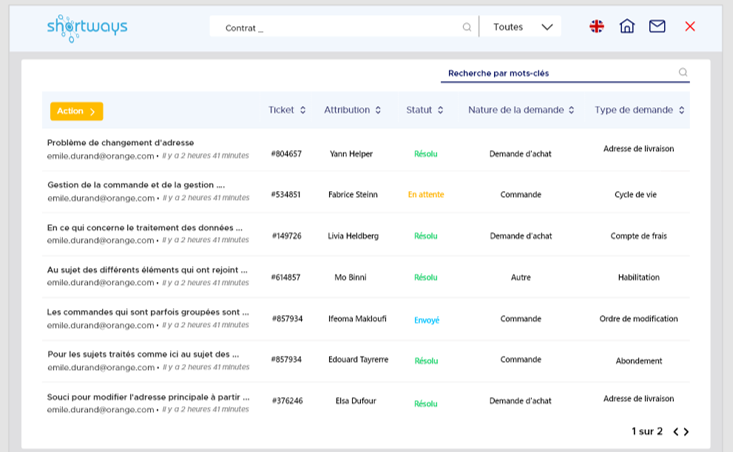Click ticket number #376246
This screenshot has height=452, width=733.
pyautogui.click(x=287, y=401)
